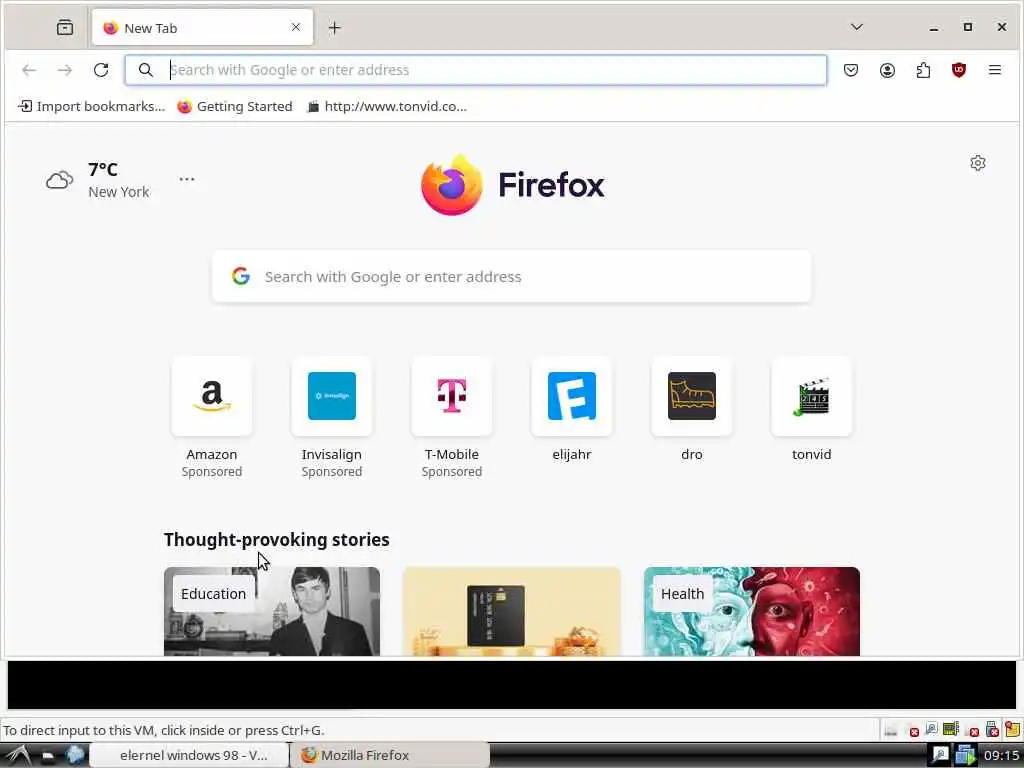The image size is (1024, 768).
Task: Click the tray magnifier screen icon
Action: coord(939,755)
